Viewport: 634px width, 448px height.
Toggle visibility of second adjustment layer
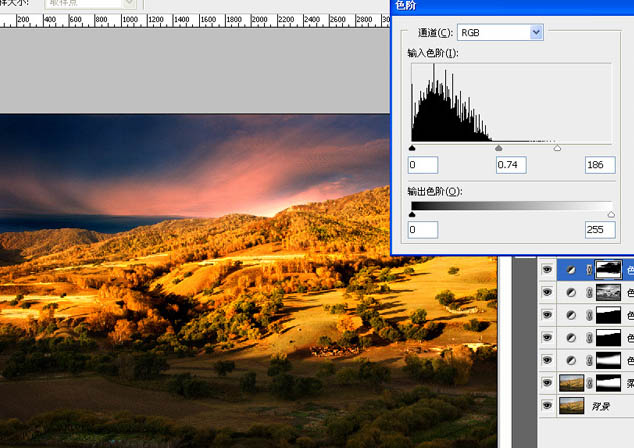click(547, 292)
